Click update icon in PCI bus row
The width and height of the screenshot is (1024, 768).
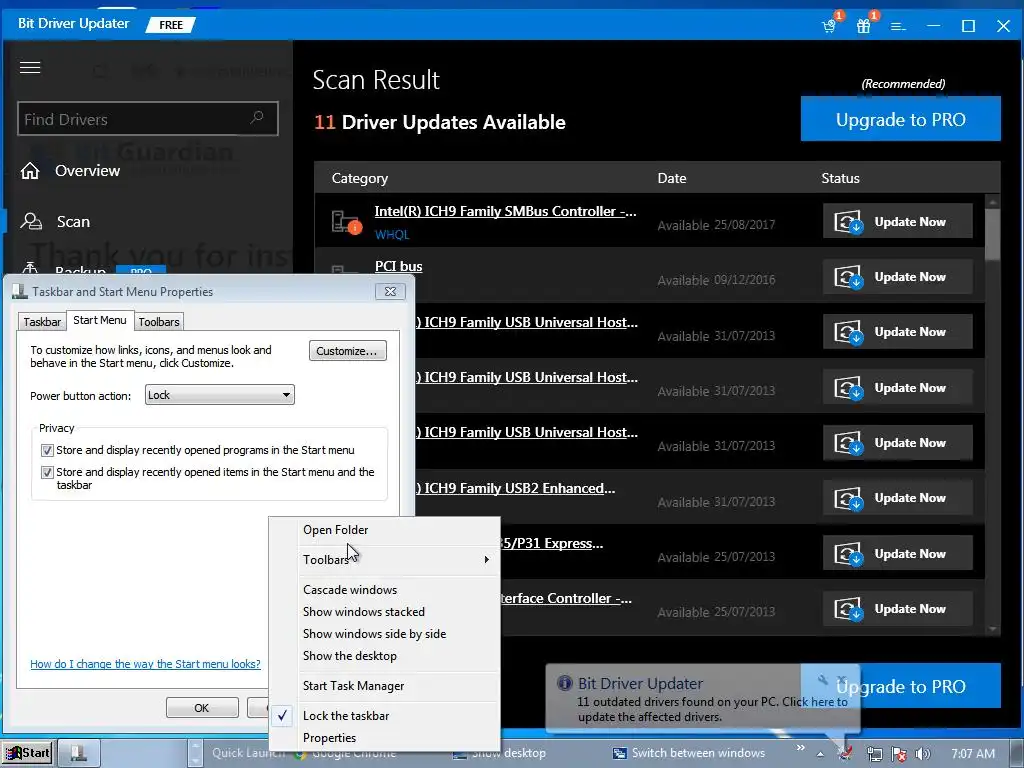tap(848, 277)
